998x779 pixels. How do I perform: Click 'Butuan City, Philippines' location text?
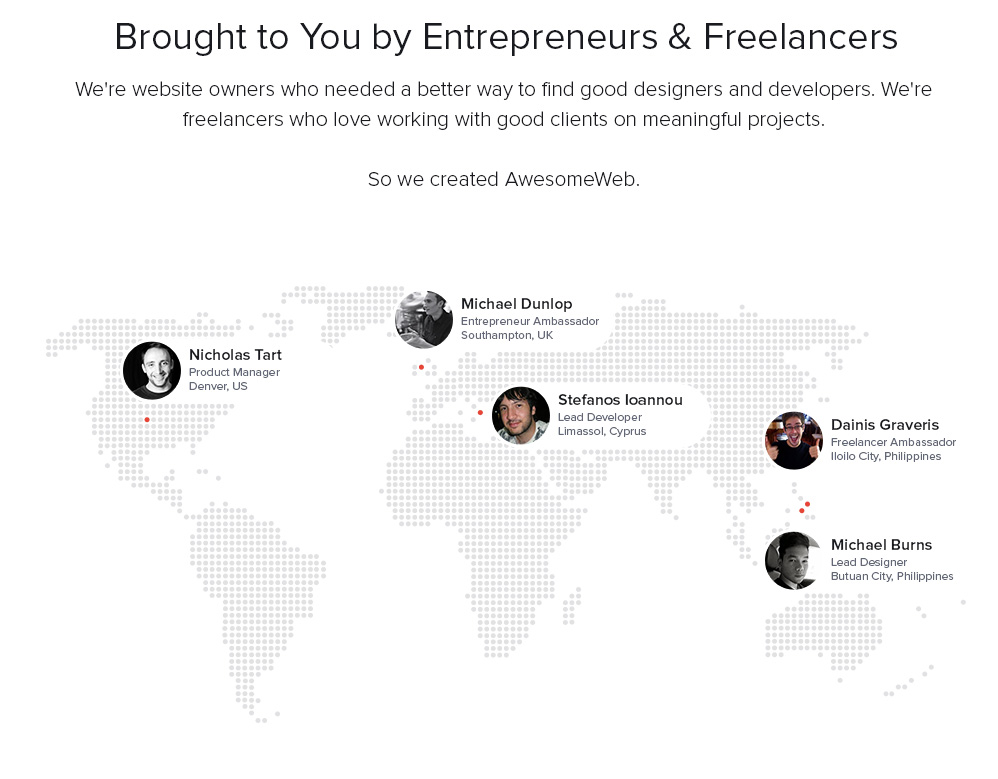(x=891, y=576)
